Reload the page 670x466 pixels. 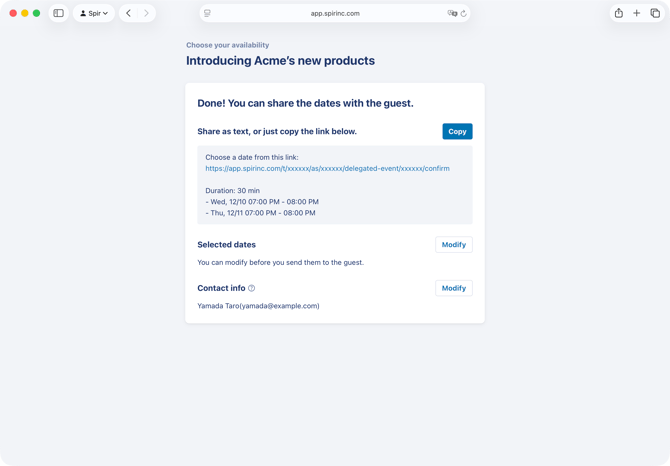[464, 13]
